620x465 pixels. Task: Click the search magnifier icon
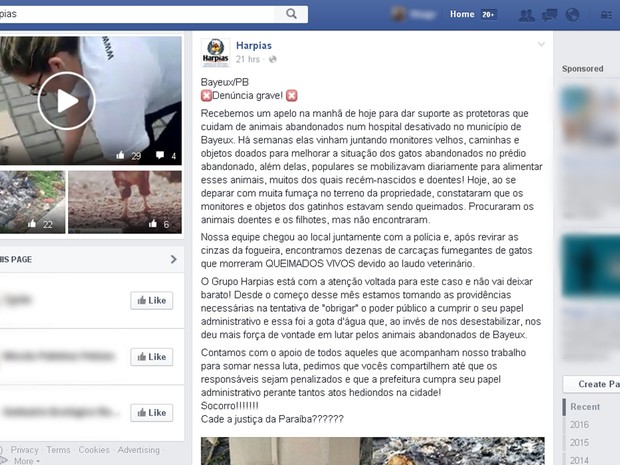pyautogui.click(x=291, y=14)
